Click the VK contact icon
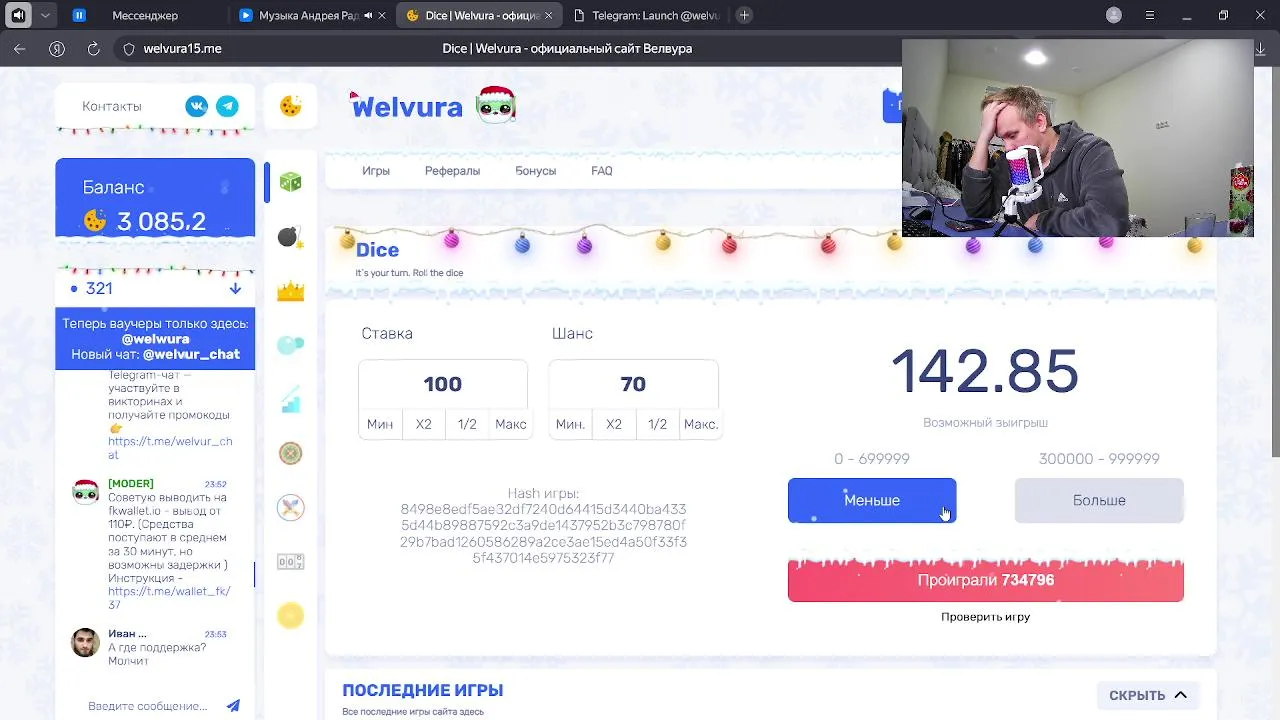The width and height of the screenshot is (1280, 720). [197, 106]
